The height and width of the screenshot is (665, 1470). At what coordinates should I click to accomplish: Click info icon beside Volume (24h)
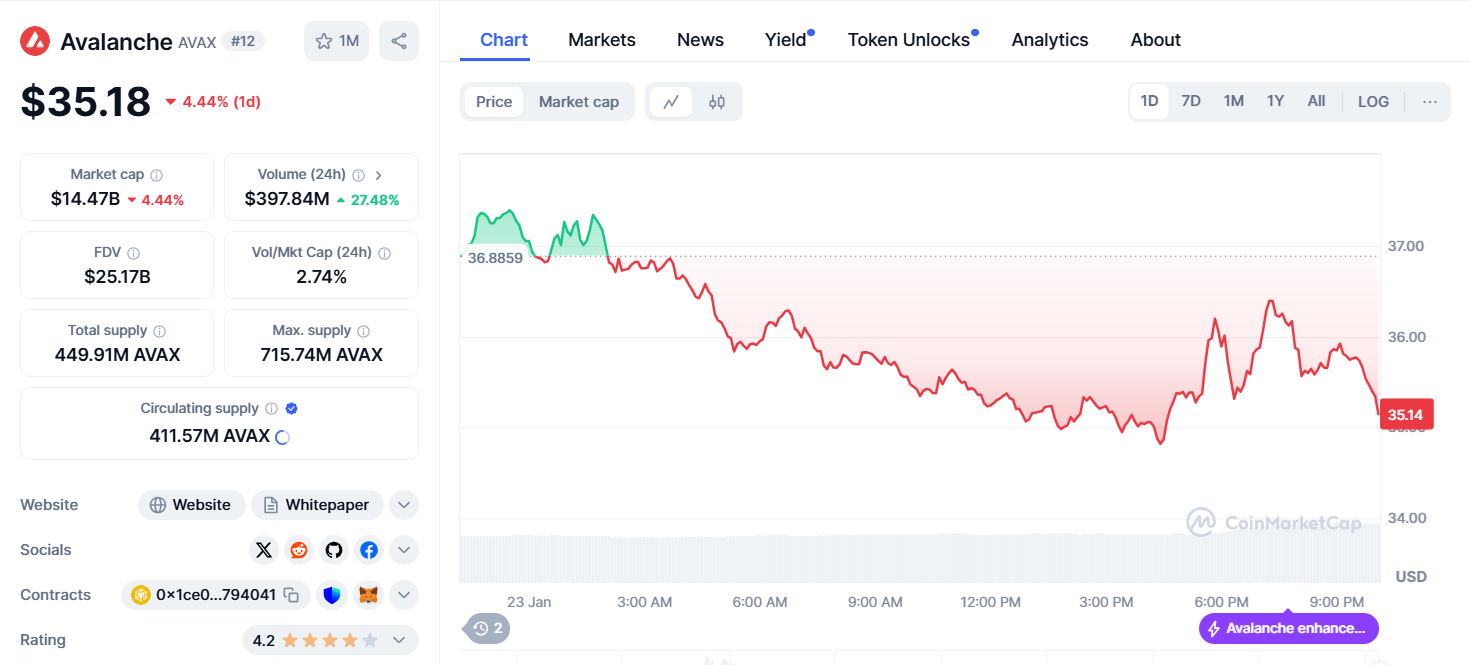click(358, 175)
